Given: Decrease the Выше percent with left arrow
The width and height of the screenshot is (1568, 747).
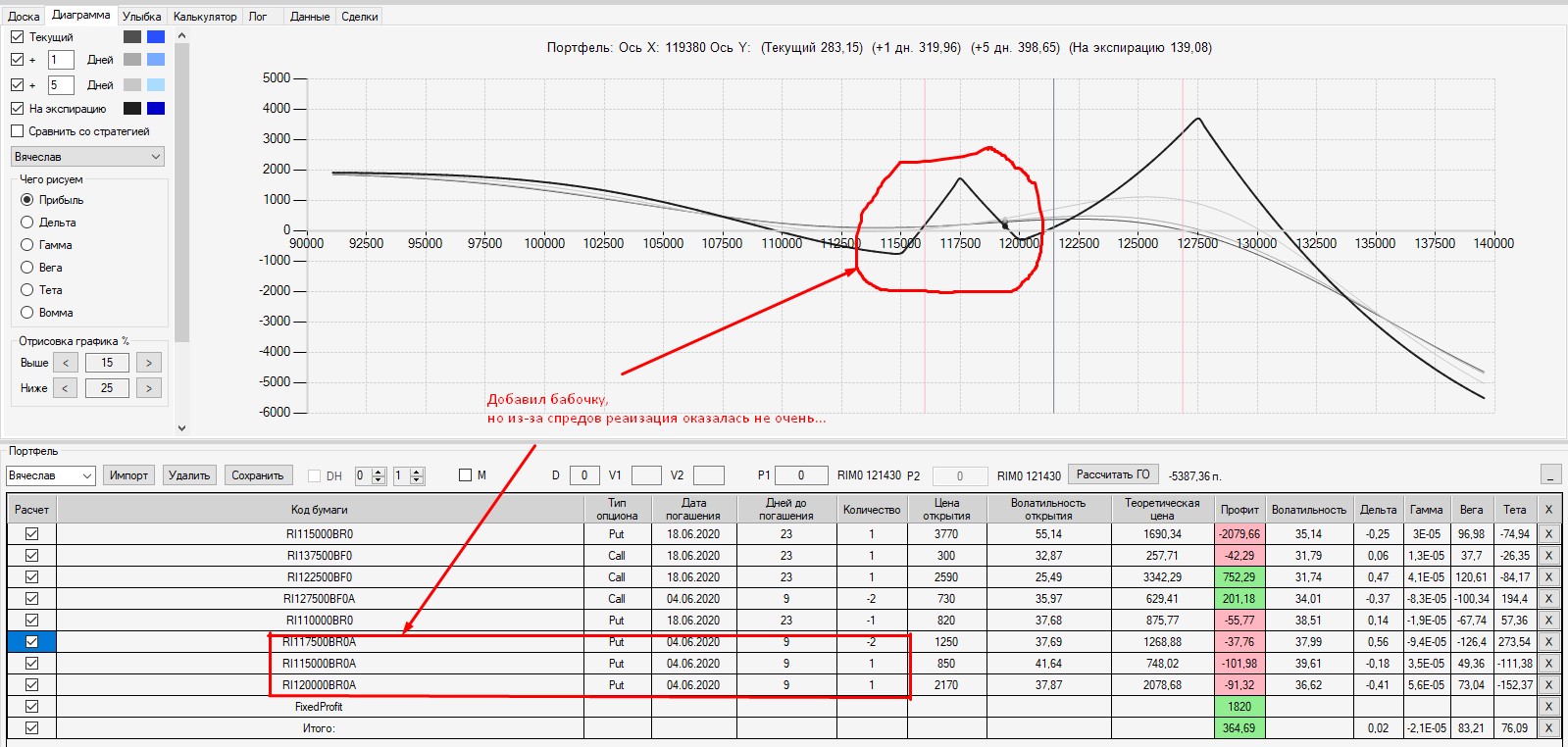Looking at the screenshot, I should point(66,363).
